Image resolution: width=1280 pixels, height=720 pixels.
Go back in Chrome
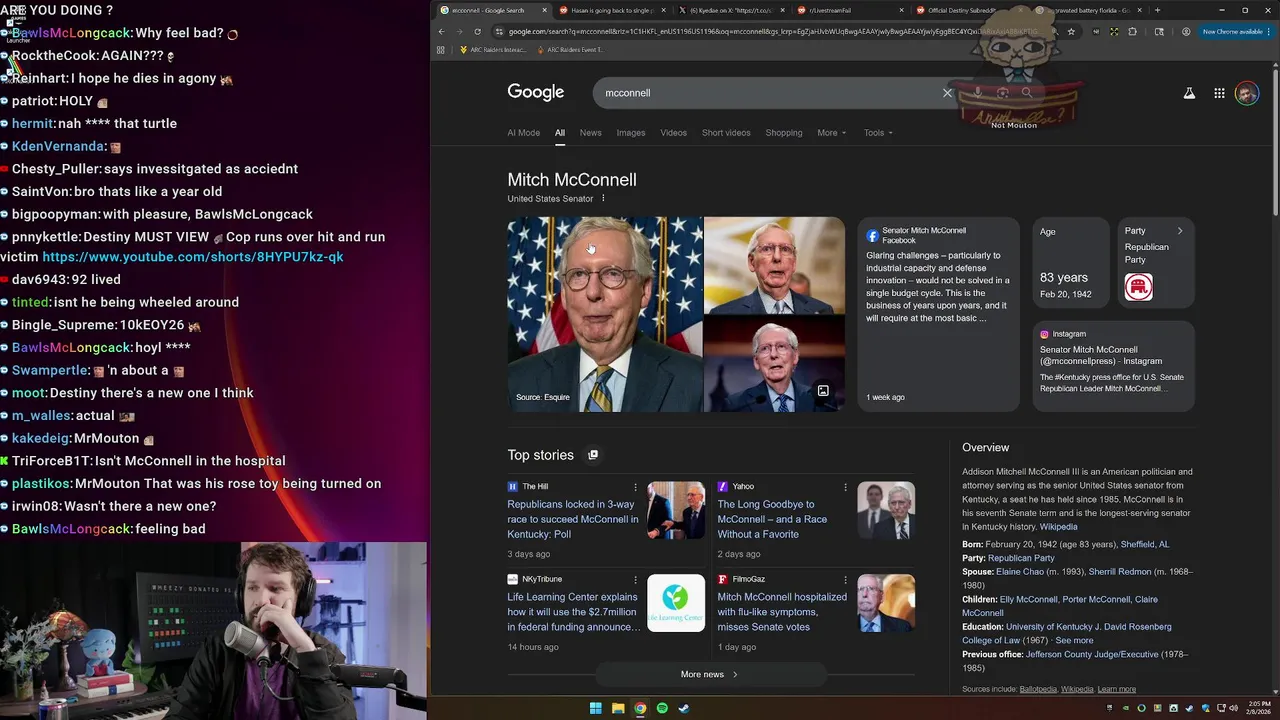[x=441, y=31]
